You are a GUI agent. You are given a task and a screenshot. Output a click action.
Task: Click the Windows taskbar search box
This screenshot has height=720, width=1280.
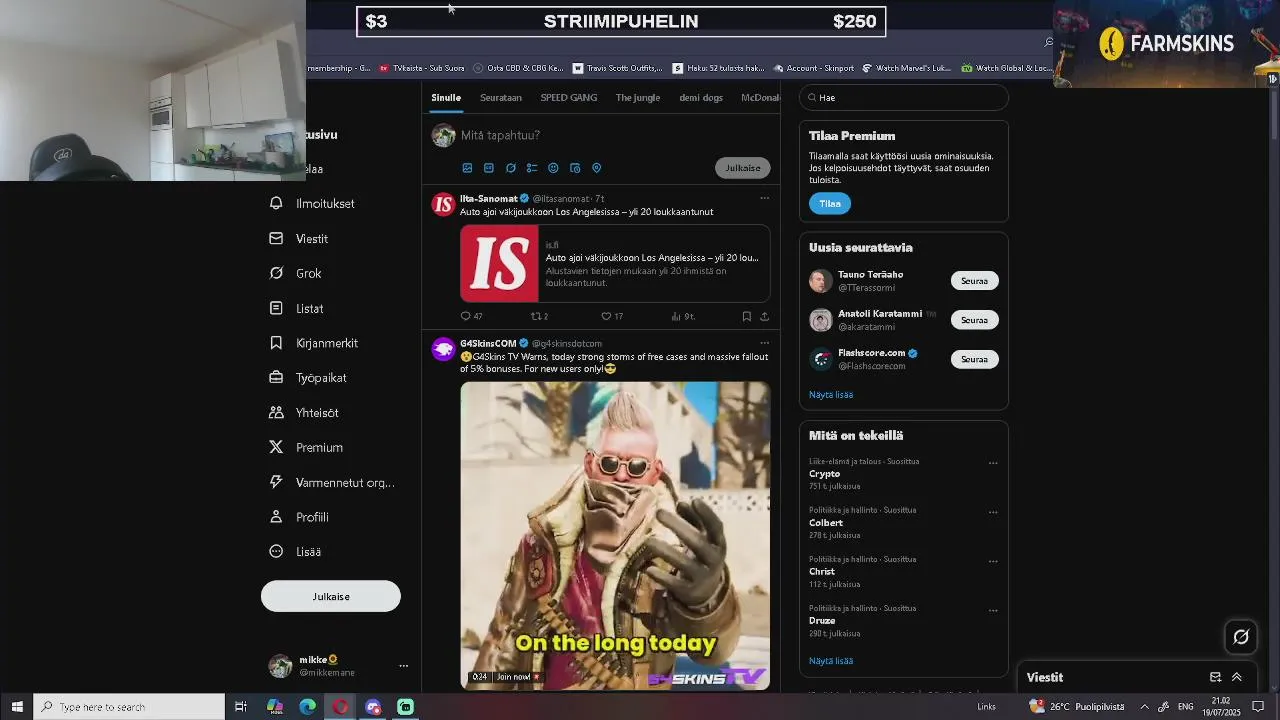tap(130, 707)
